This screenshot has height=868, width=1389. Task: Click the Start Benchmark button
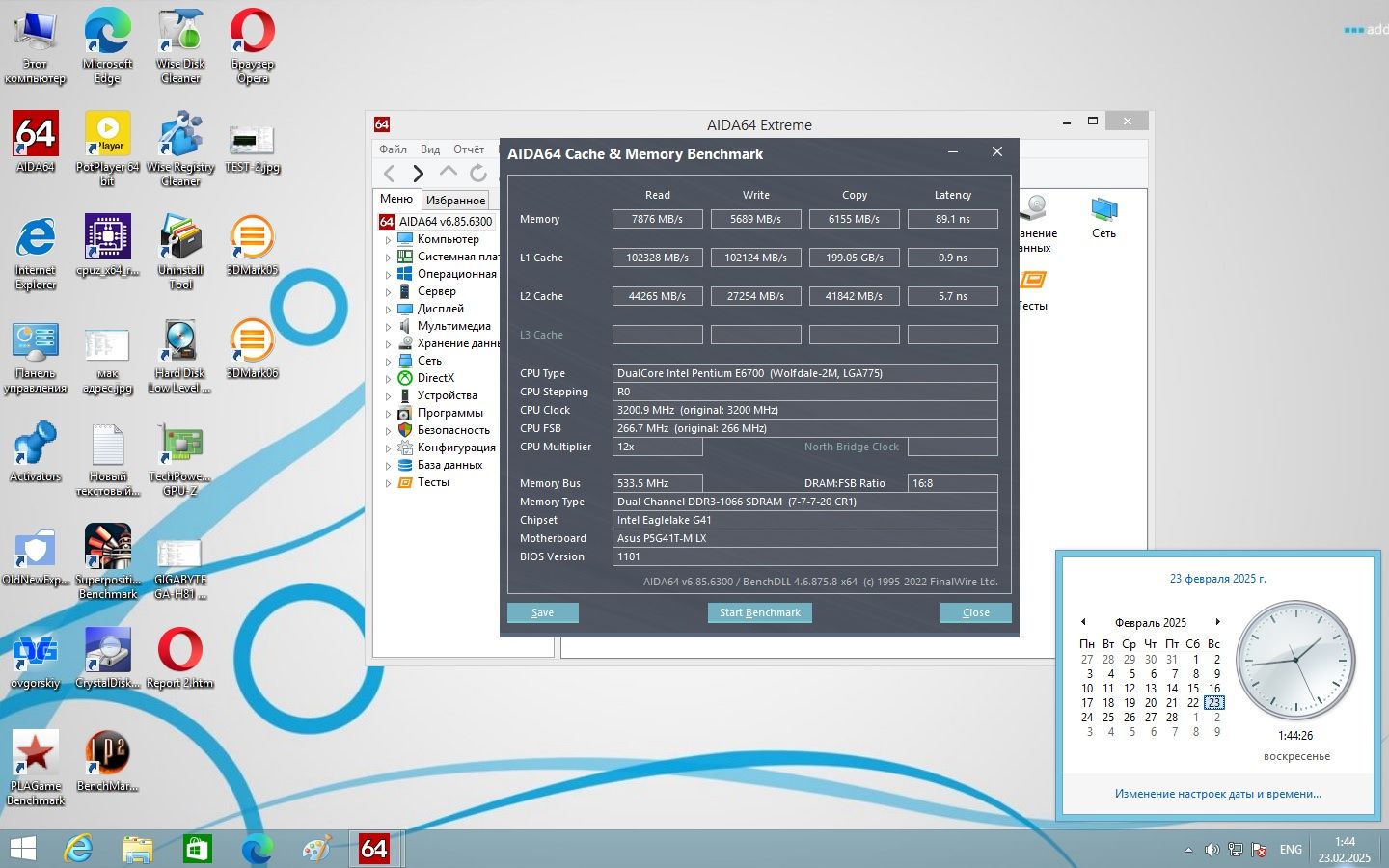pos(760,612)
